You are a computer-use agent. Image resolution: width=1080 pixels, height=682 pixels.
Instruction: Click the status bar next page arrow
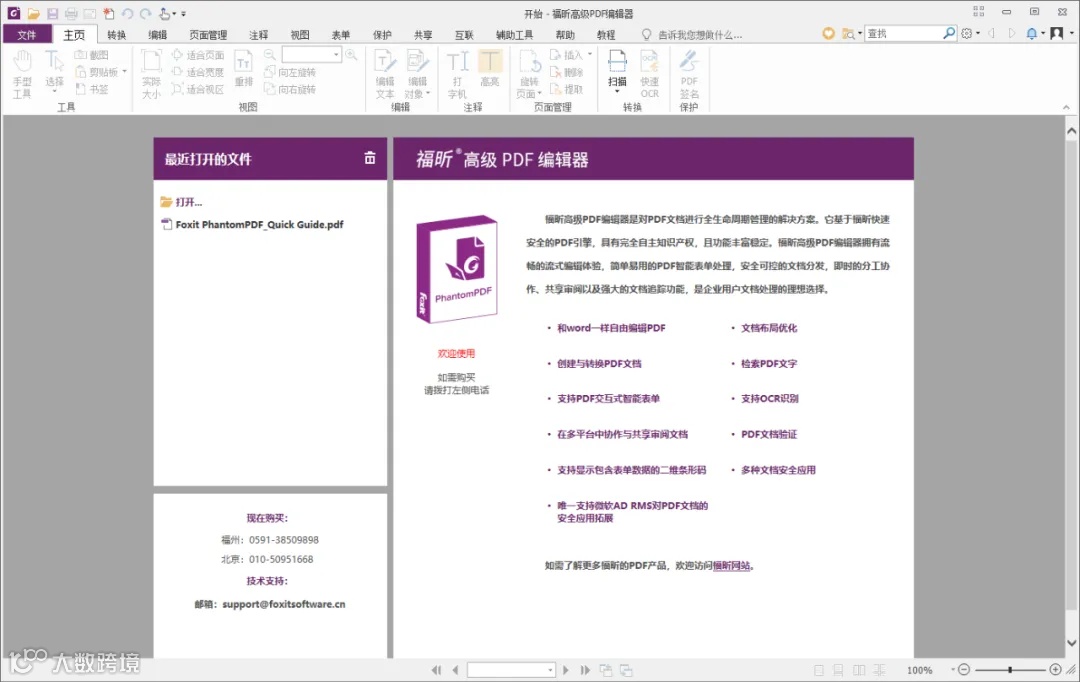click(566, 670)
